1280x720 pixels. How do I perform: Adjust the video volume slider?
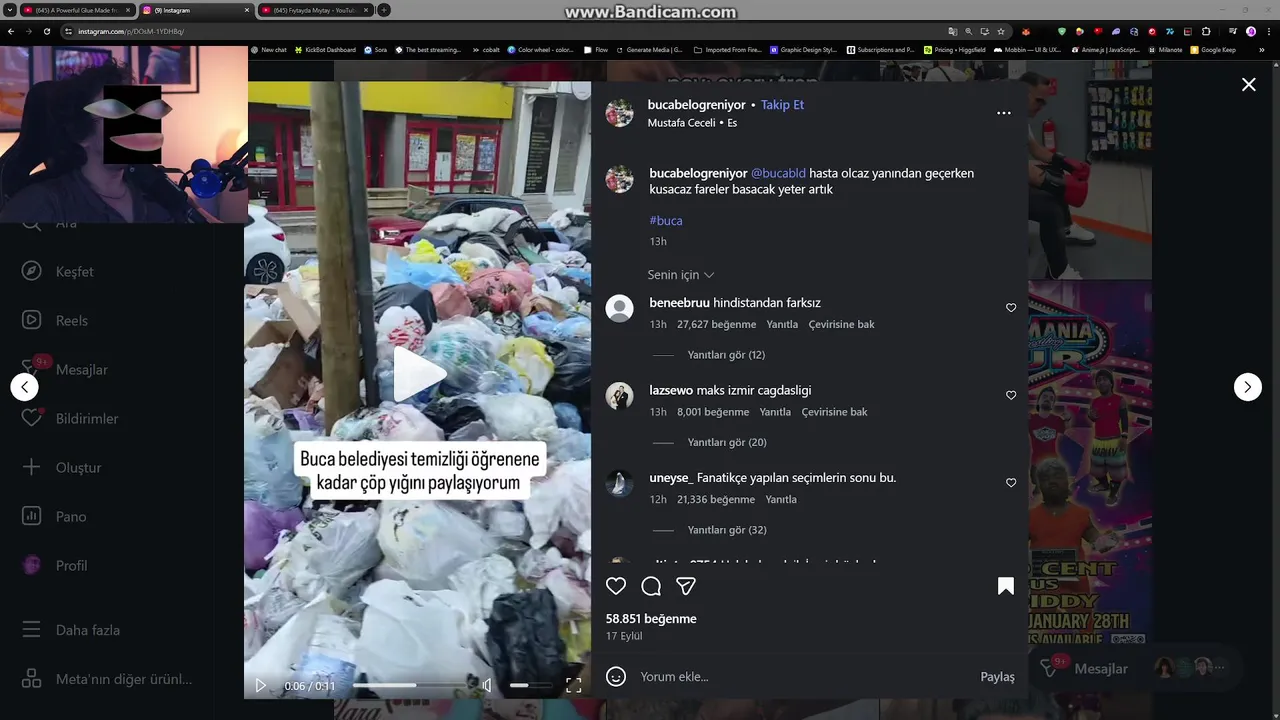tap(531, 685)
